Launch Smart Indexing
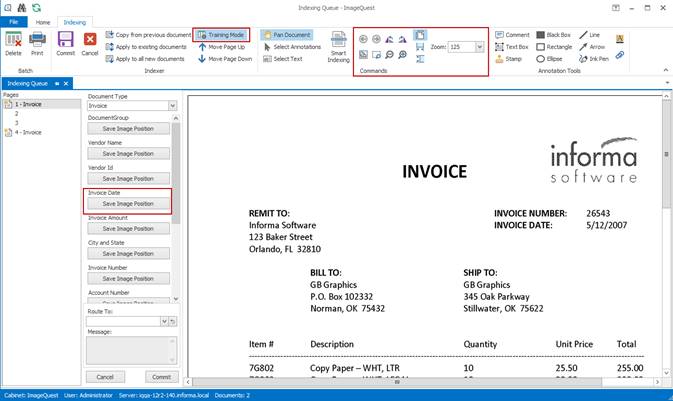Image resolution: width=673 pixels, height=401 pixels. 338,47
